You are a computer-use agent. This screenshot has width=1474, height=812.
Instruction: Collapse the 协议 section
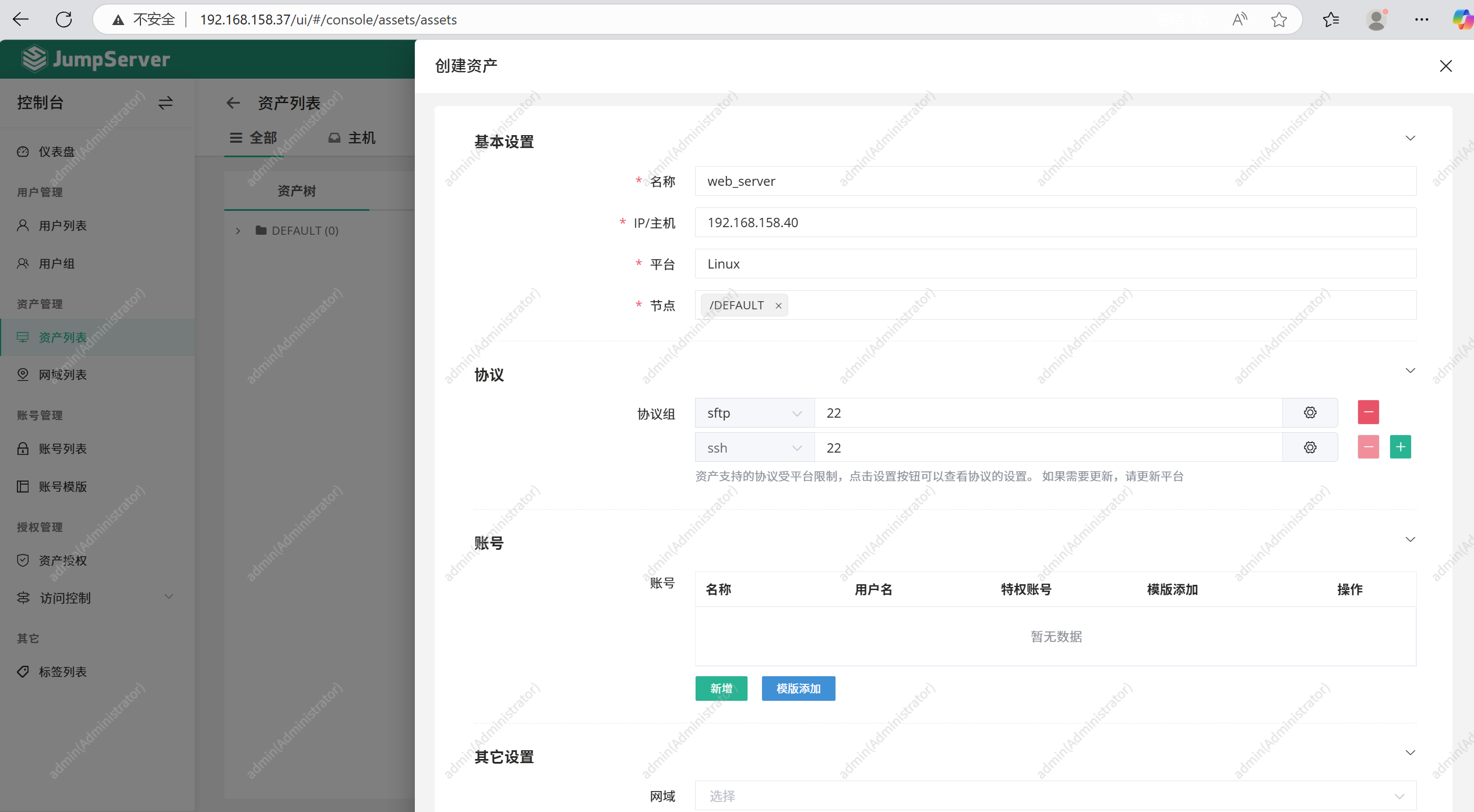tap(1410, 371)
